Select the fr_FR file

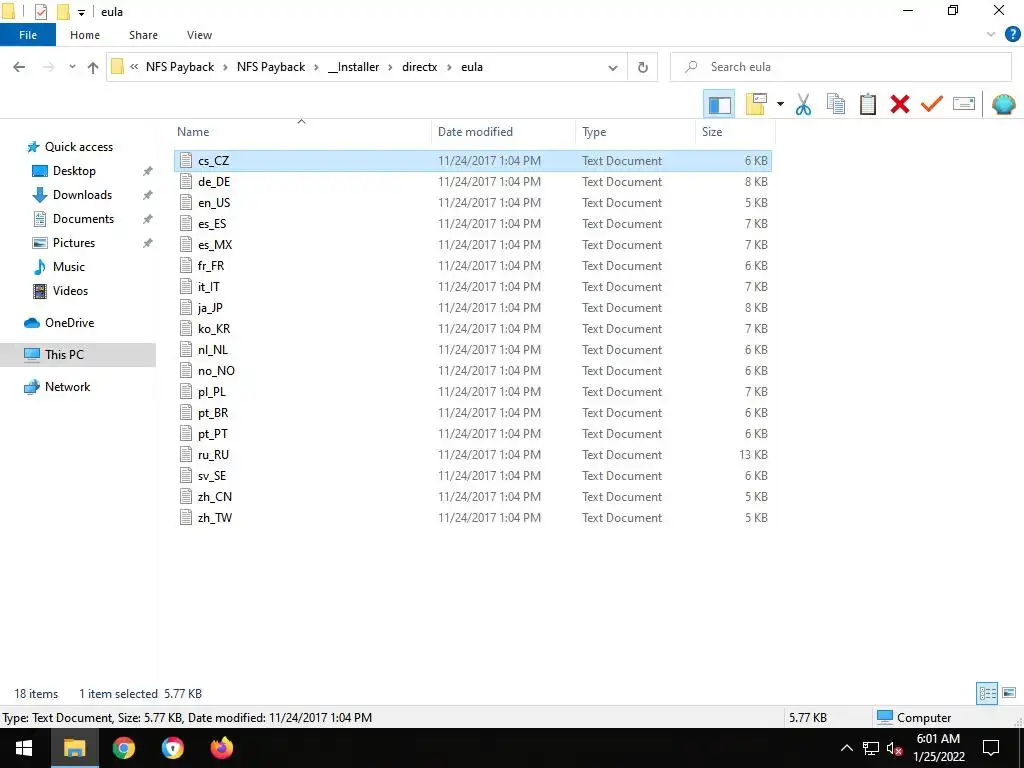[473, 266]
